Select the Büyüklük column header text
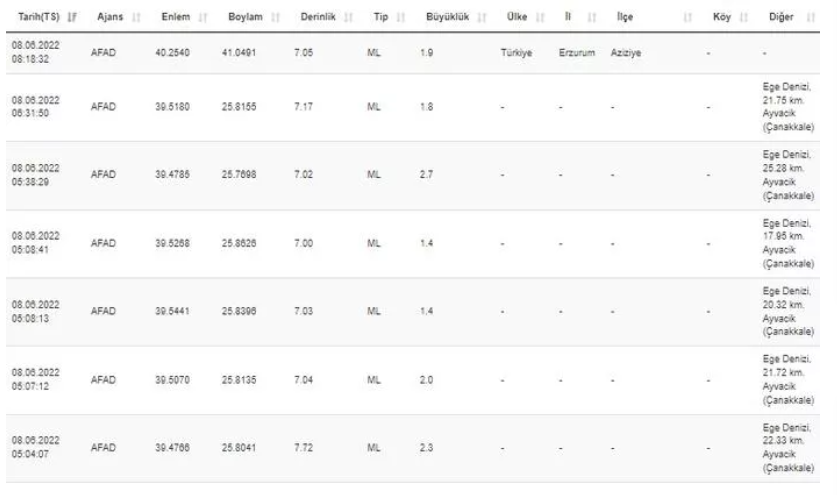 (x=447, y=17)
